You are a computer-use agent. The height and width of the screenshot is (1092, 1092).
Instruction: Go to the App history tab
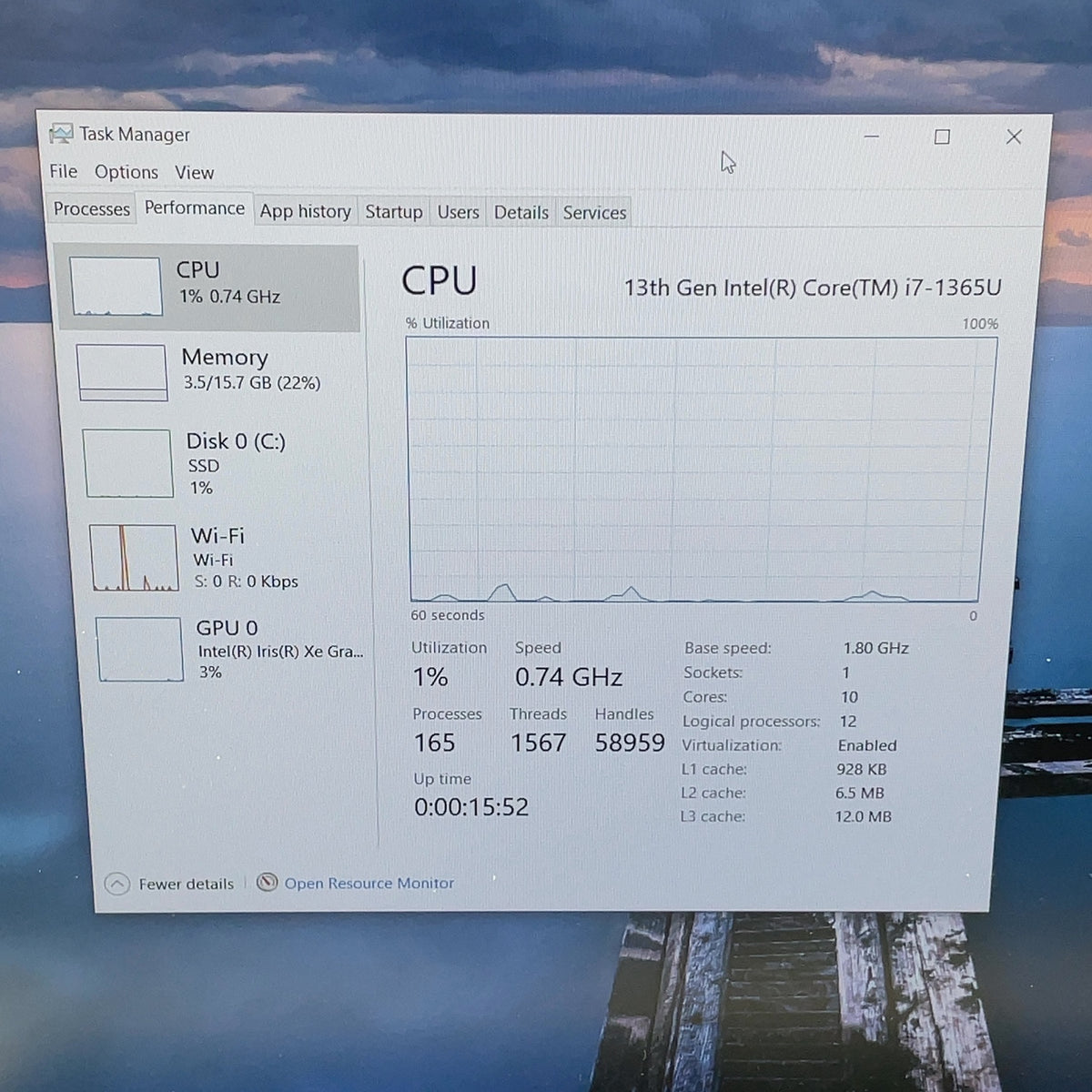pos(306,212)
